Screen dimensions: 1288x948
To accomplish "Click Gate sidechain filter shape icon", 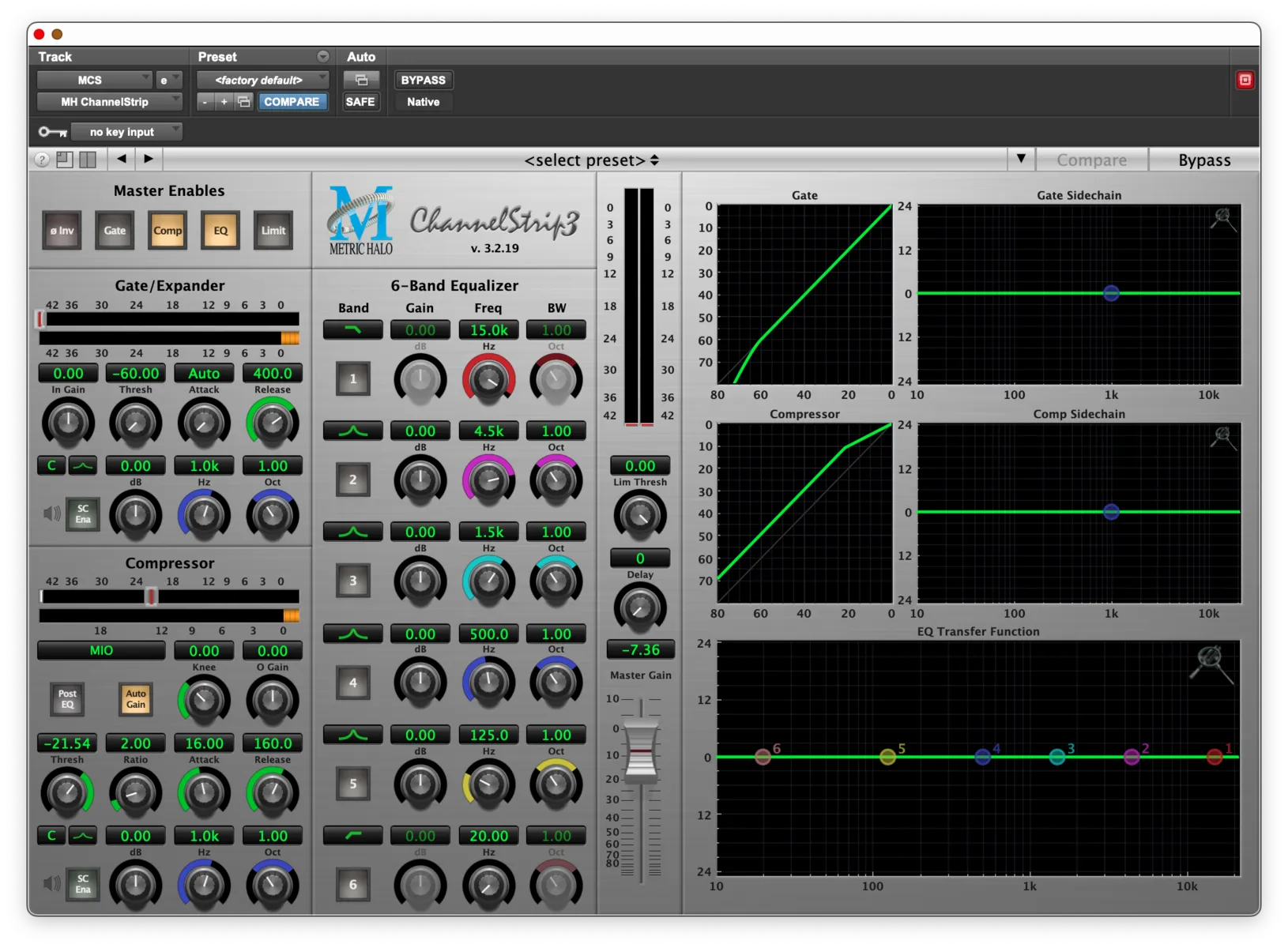I will (83, 466).
